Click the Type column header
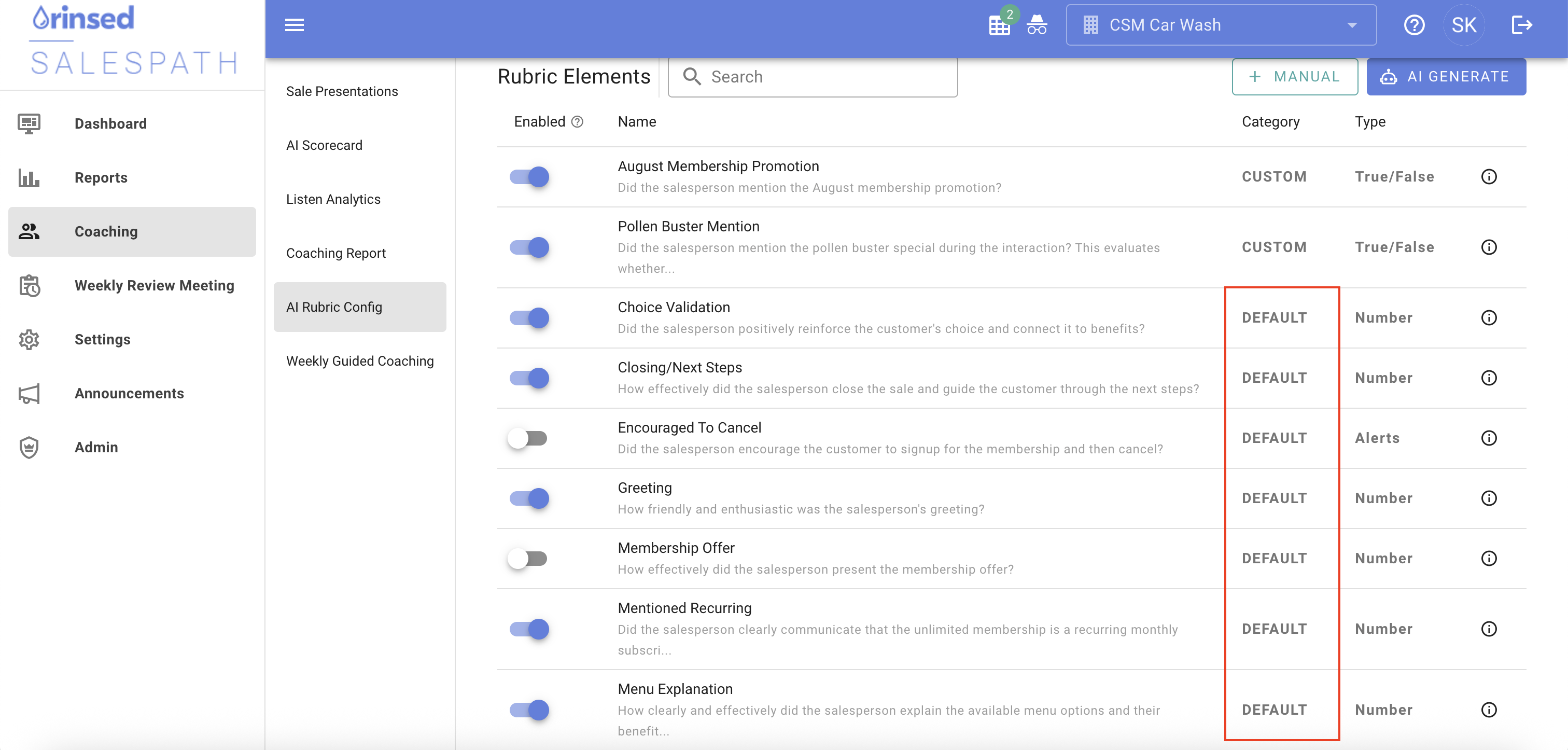Image resolution: width=1568 pixels, height=750 pixels. 1369,122
